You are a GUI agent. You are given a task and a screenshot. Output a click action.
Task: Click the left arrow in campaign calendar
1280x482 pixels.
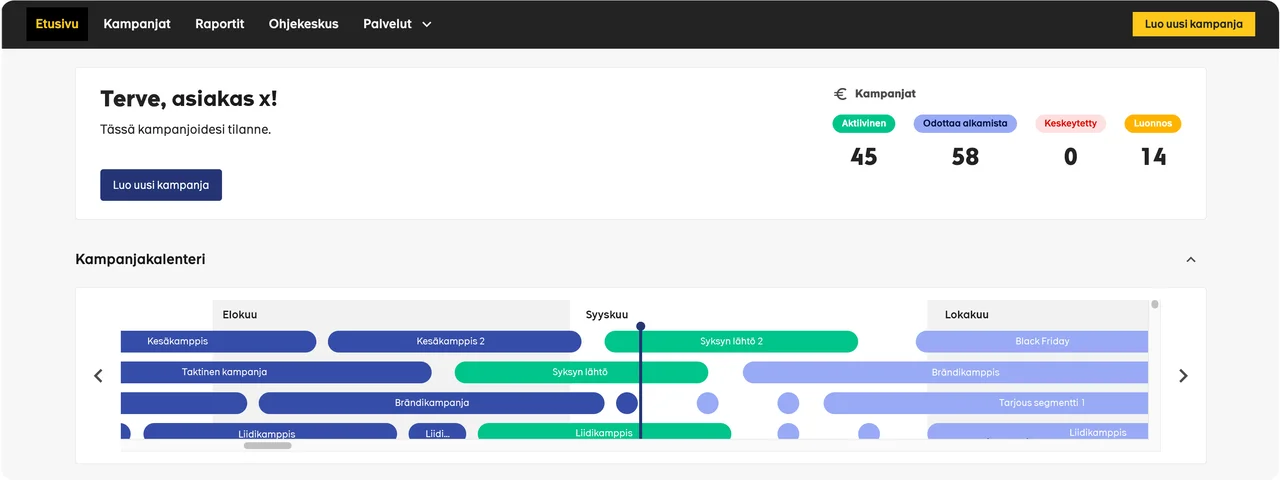[98, 376]
